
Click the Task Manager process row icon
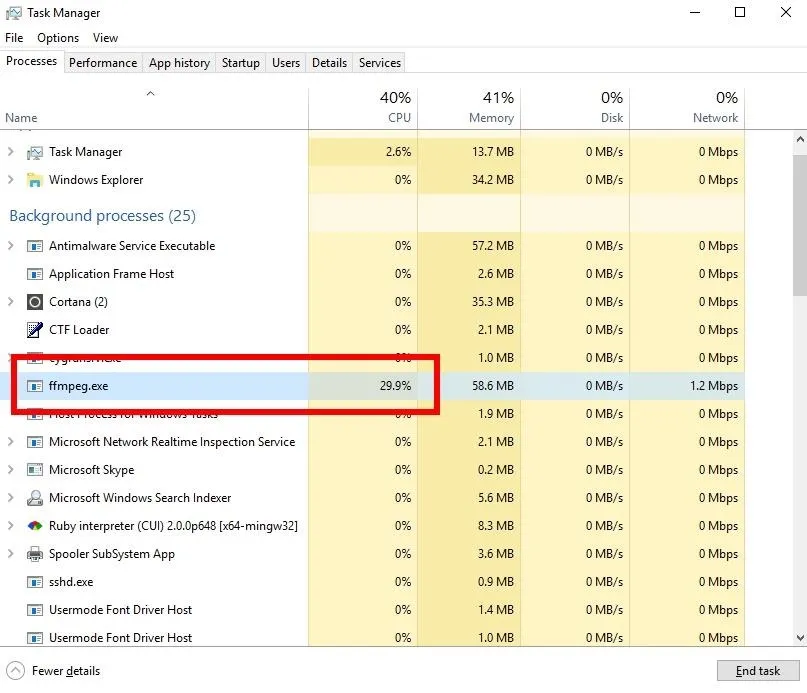point(34,152)
